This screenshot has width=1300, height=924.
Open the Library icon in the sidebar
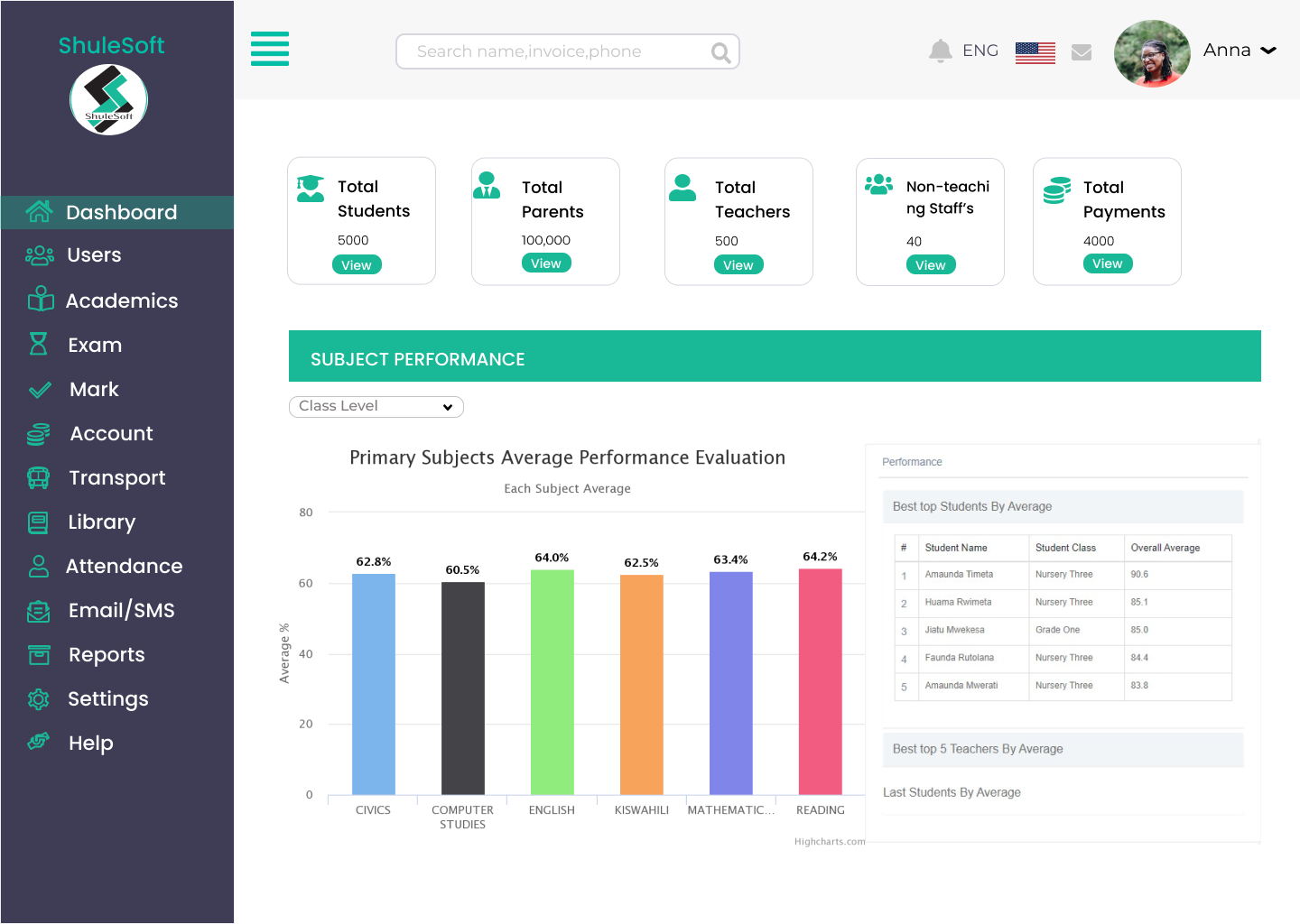[x=38, y=522]
